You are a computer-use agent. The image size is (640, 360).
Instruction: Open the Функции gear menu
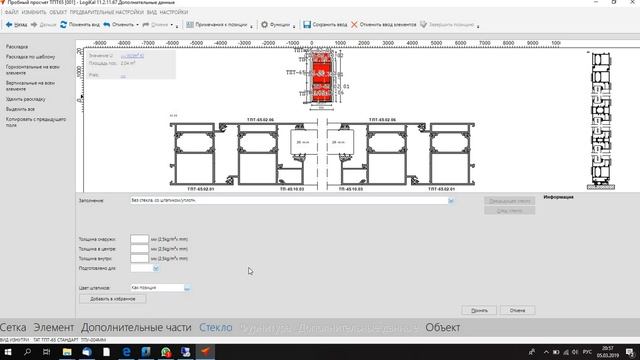click(x=275, y=24)
